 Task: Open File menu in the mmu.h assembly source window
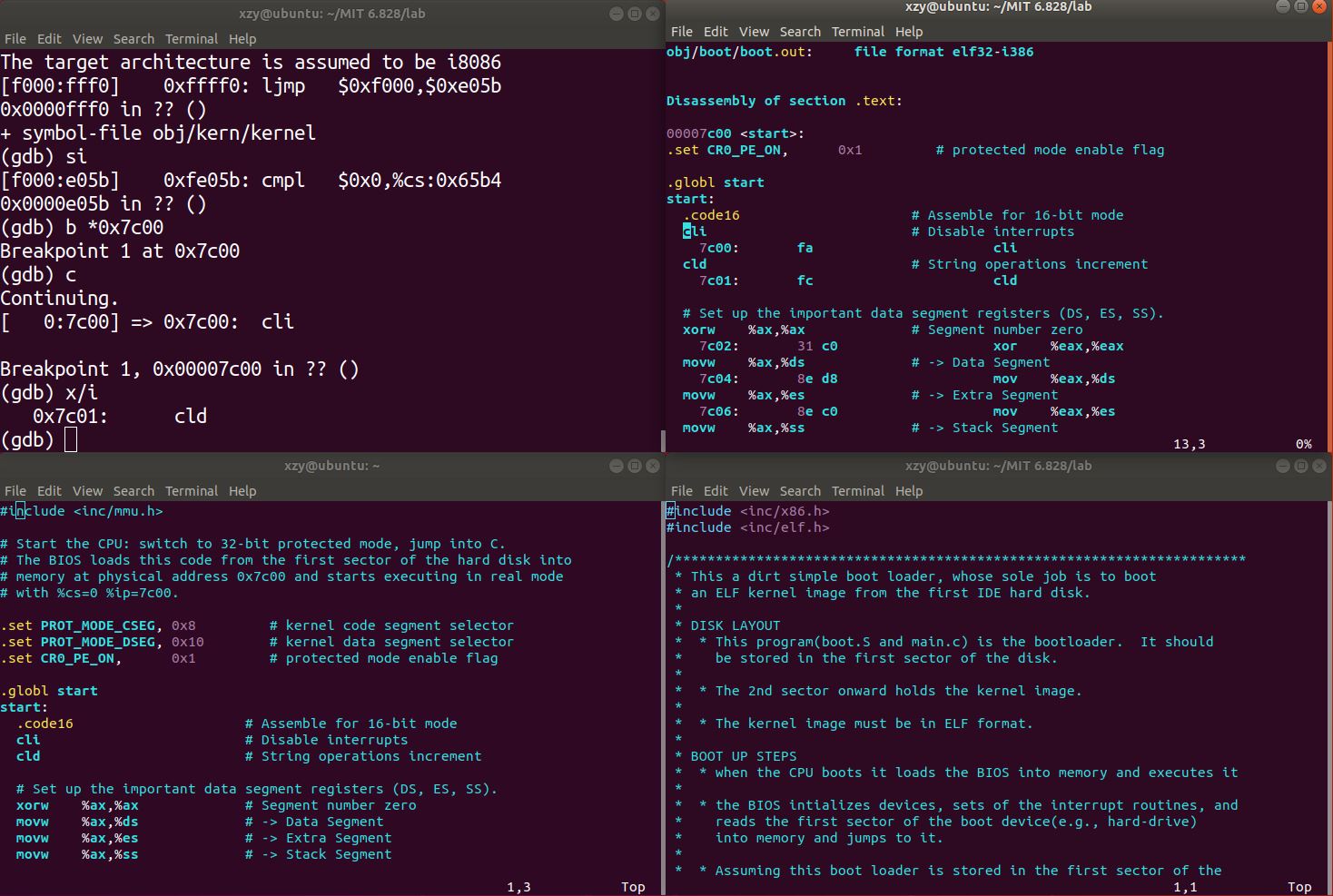click(x=15, y=491)
